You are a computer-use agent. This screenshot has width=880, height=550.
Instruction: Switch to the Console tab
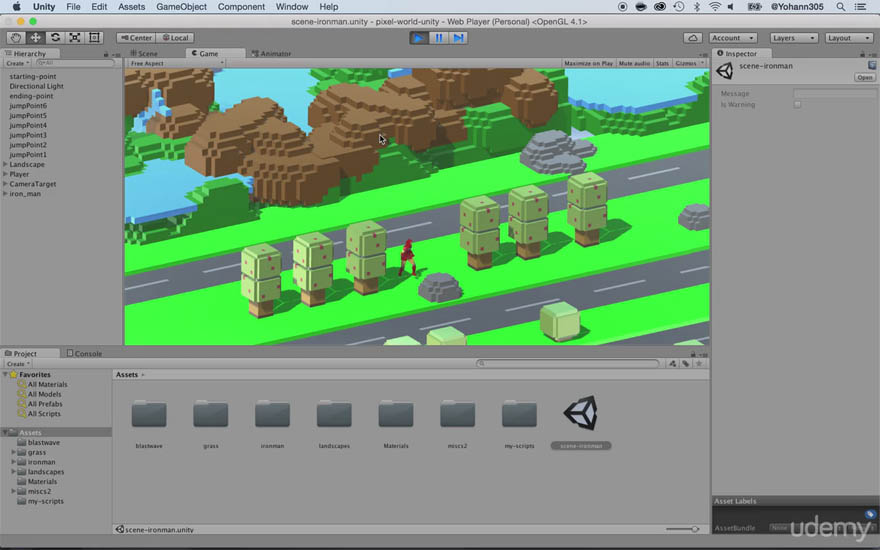pyautogui.click(x=84, y=354)
